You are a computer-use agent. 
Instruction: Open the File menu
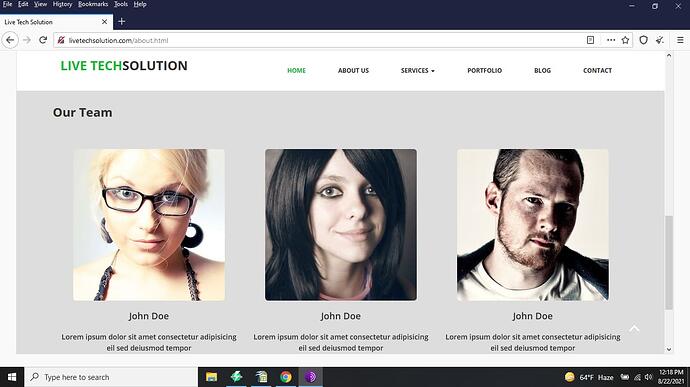[x=7, y=4]
